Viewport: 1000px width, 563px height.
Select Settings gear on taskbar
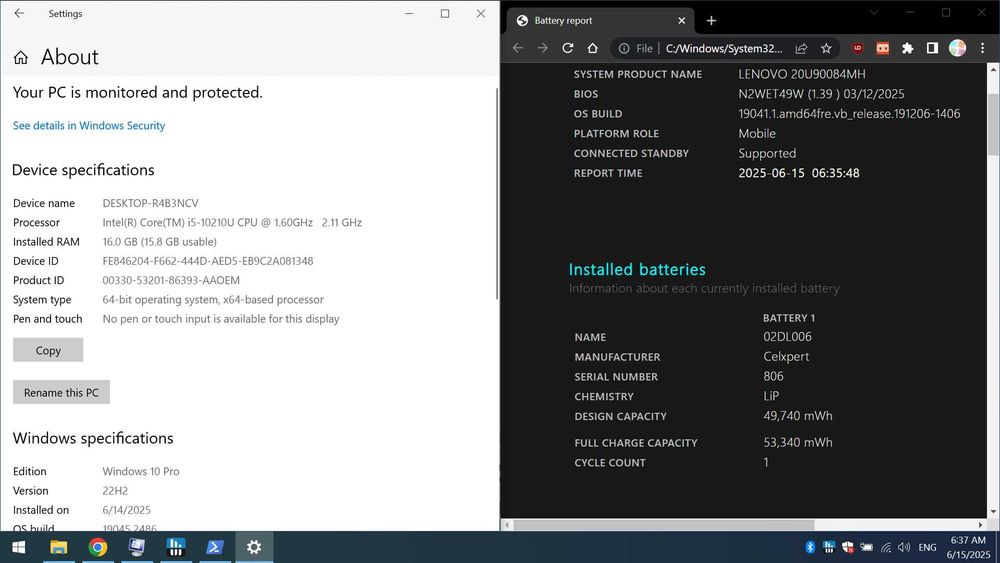coord(254,547)
